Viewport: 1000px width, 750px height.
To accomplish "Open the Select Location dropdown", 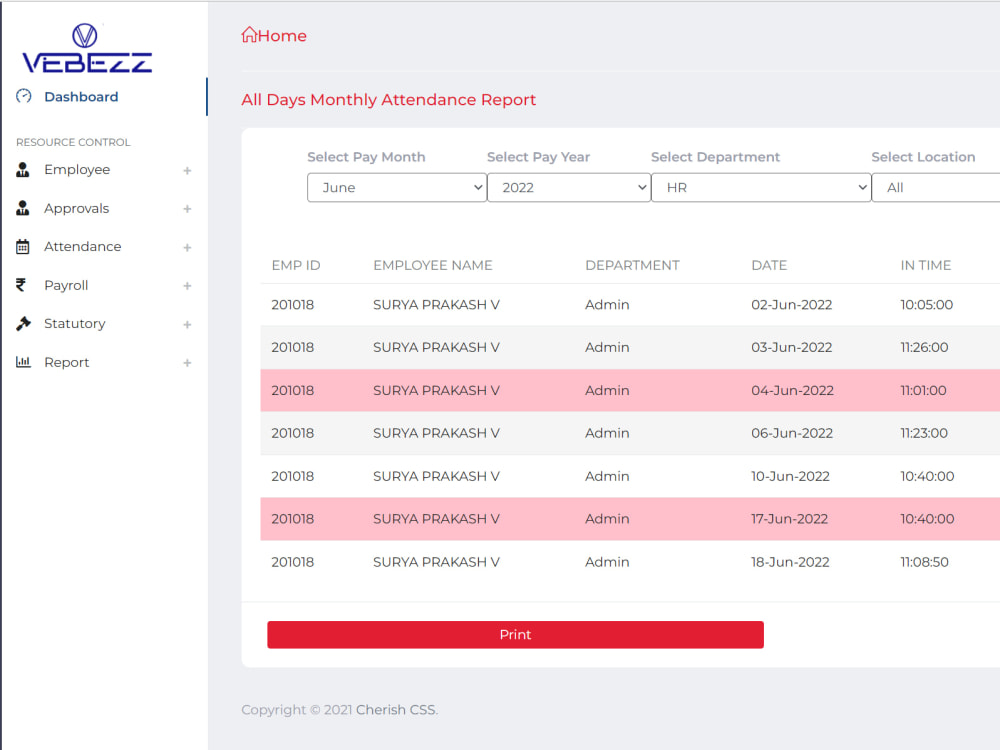I will coord(936,188).
